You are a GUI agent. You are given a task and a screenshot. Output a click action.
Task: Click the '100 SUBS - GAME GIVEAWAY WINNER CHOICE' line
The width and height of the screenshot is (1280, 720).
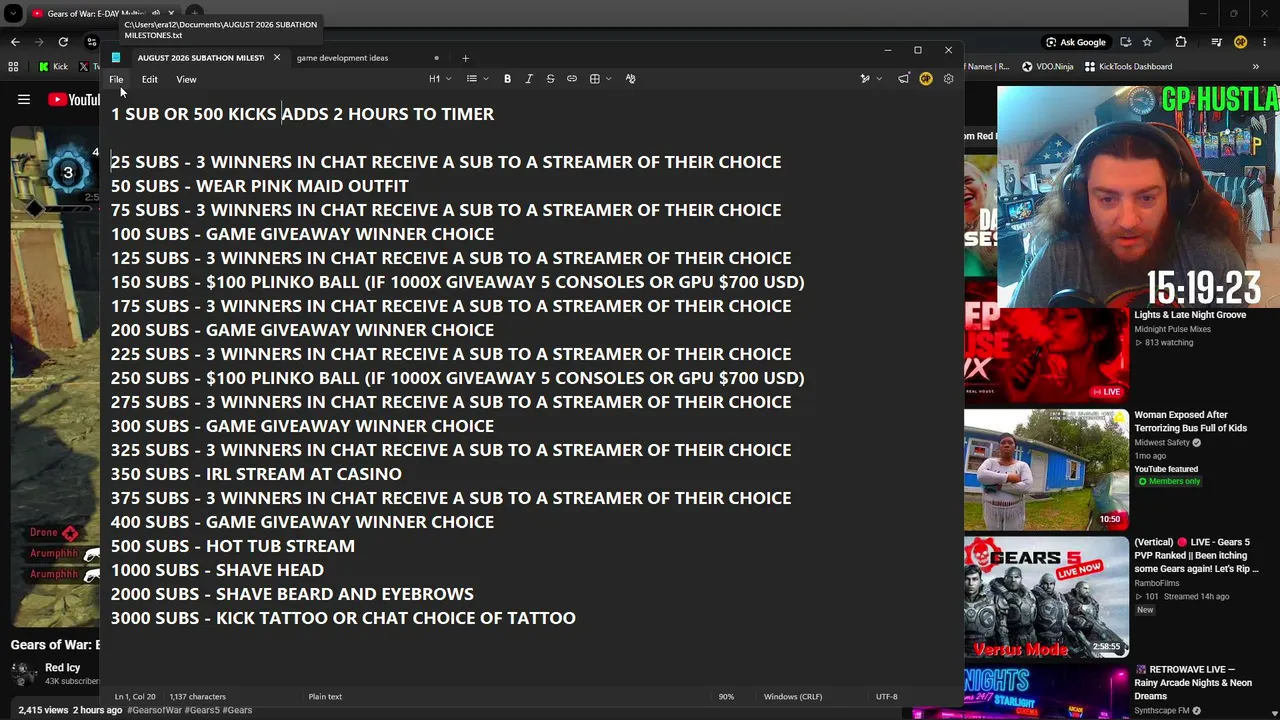pos(302,234)
